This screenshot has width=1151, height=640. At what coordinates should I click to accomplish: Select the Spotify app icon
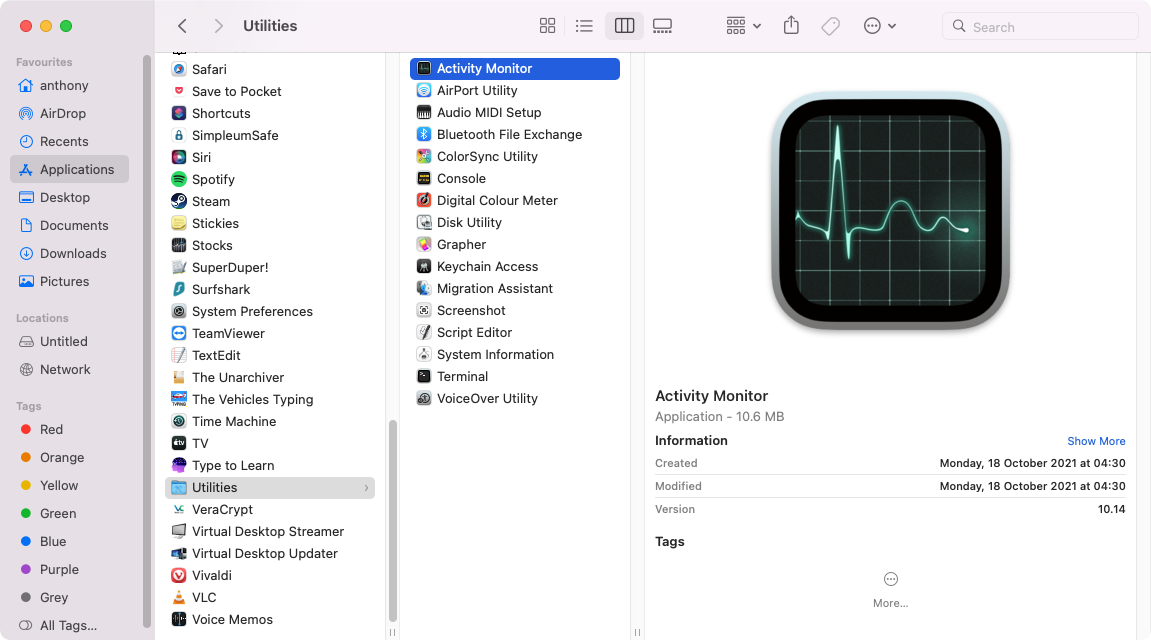[178, 179]
